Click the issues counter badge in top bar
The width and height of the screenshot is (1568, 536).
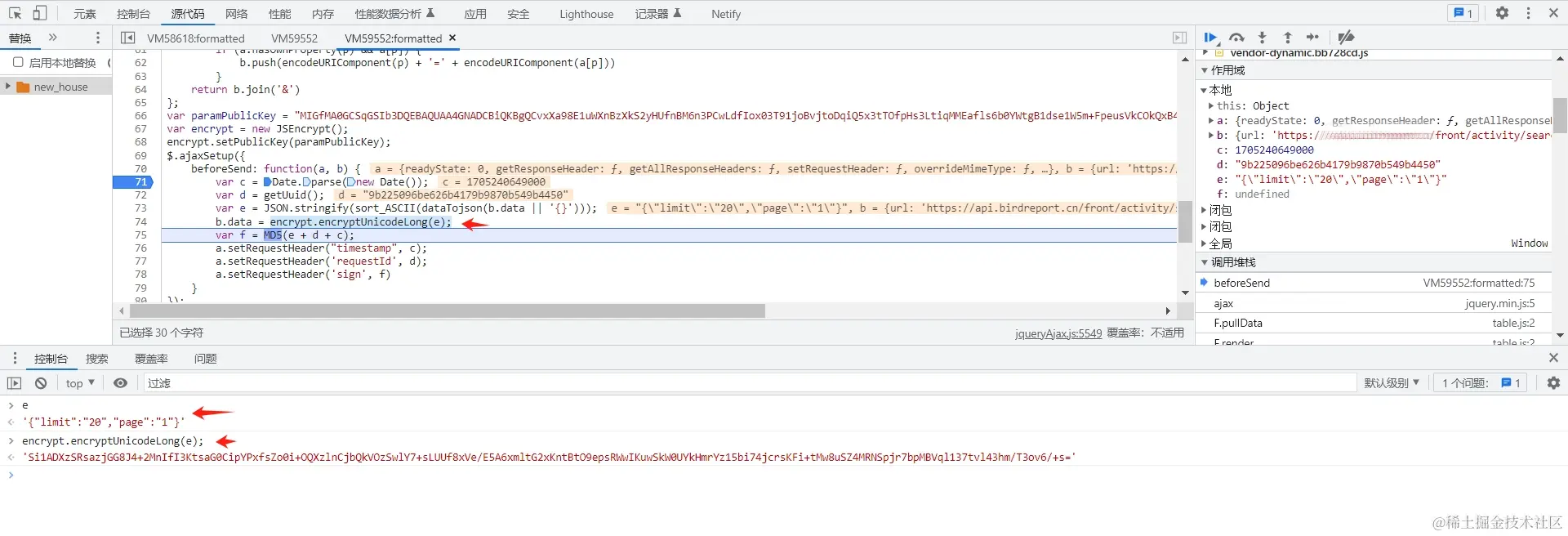(1463, 13)
